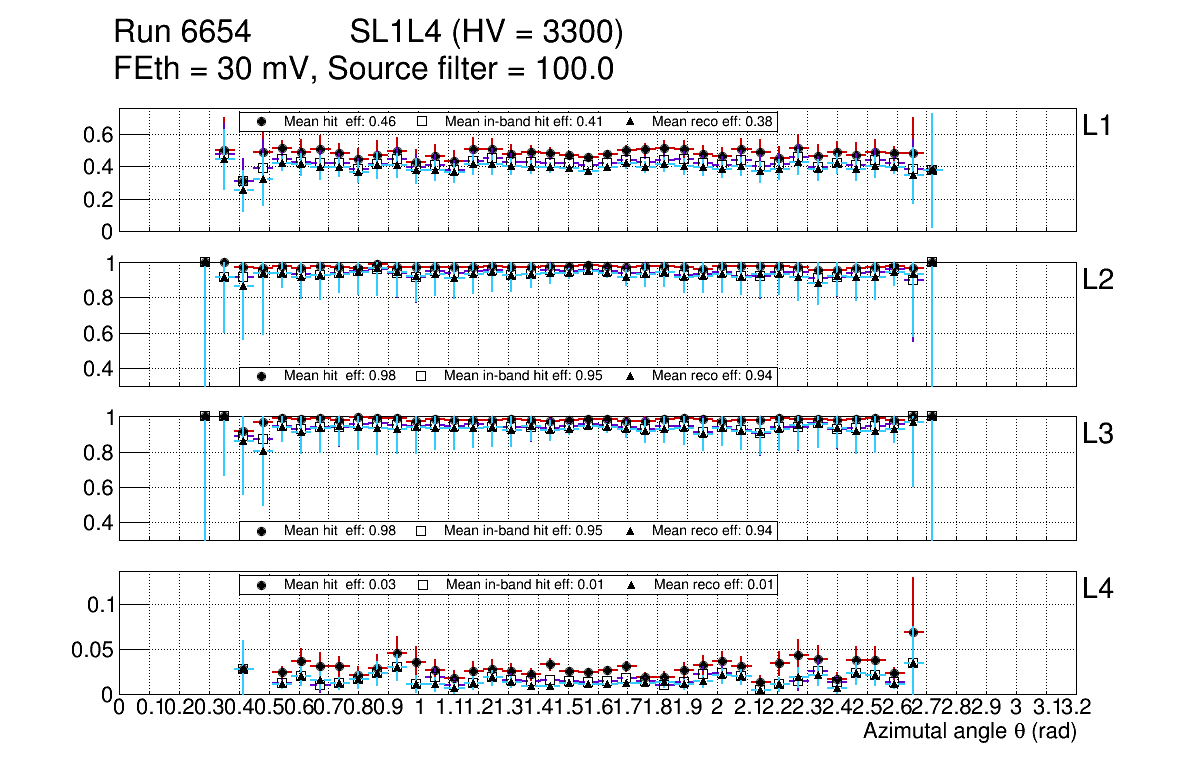Select the L2 panel label
Viewport: 1196px width, 772px height.
(x=1098, y=280)
